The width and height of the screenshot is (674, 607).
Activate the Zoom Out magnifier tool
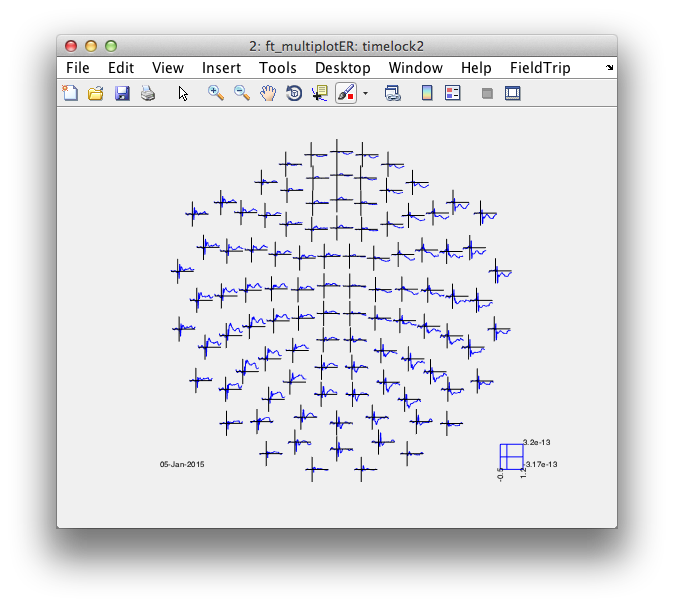tap(242, 93)
